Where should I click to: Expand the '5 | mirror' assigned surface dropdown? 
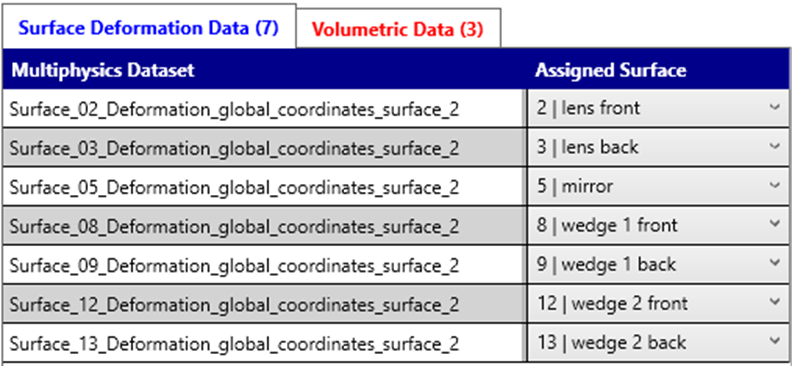point(658,186)
